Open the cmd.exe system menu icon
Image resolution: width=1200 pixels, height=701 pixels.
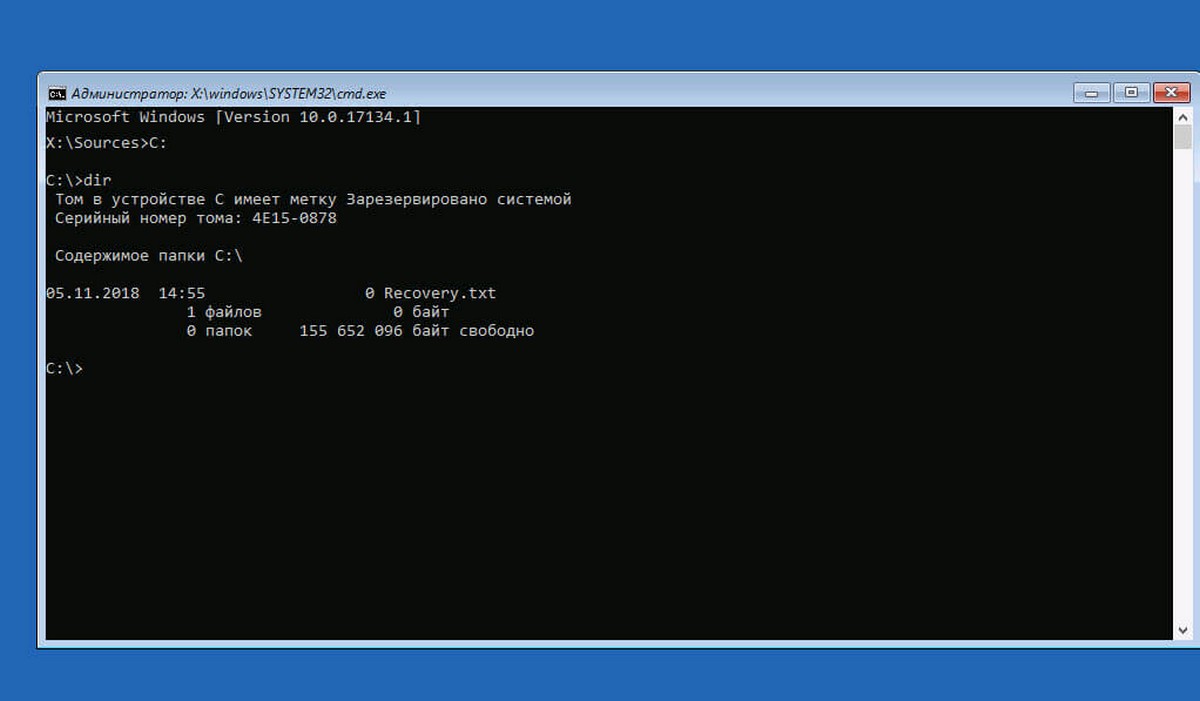pos(58,93)
